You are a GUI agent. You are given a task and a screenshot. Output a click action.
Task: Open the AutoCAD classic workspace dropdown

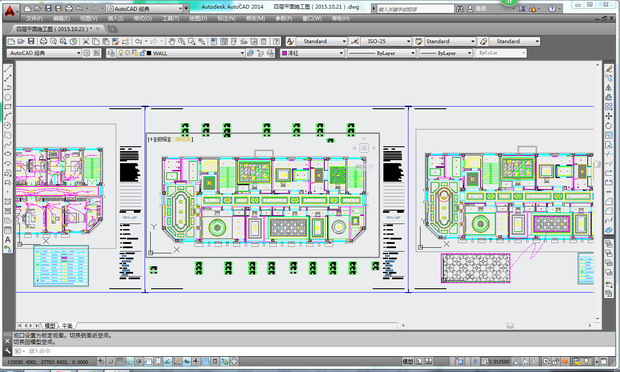click(x=44, y=53)
